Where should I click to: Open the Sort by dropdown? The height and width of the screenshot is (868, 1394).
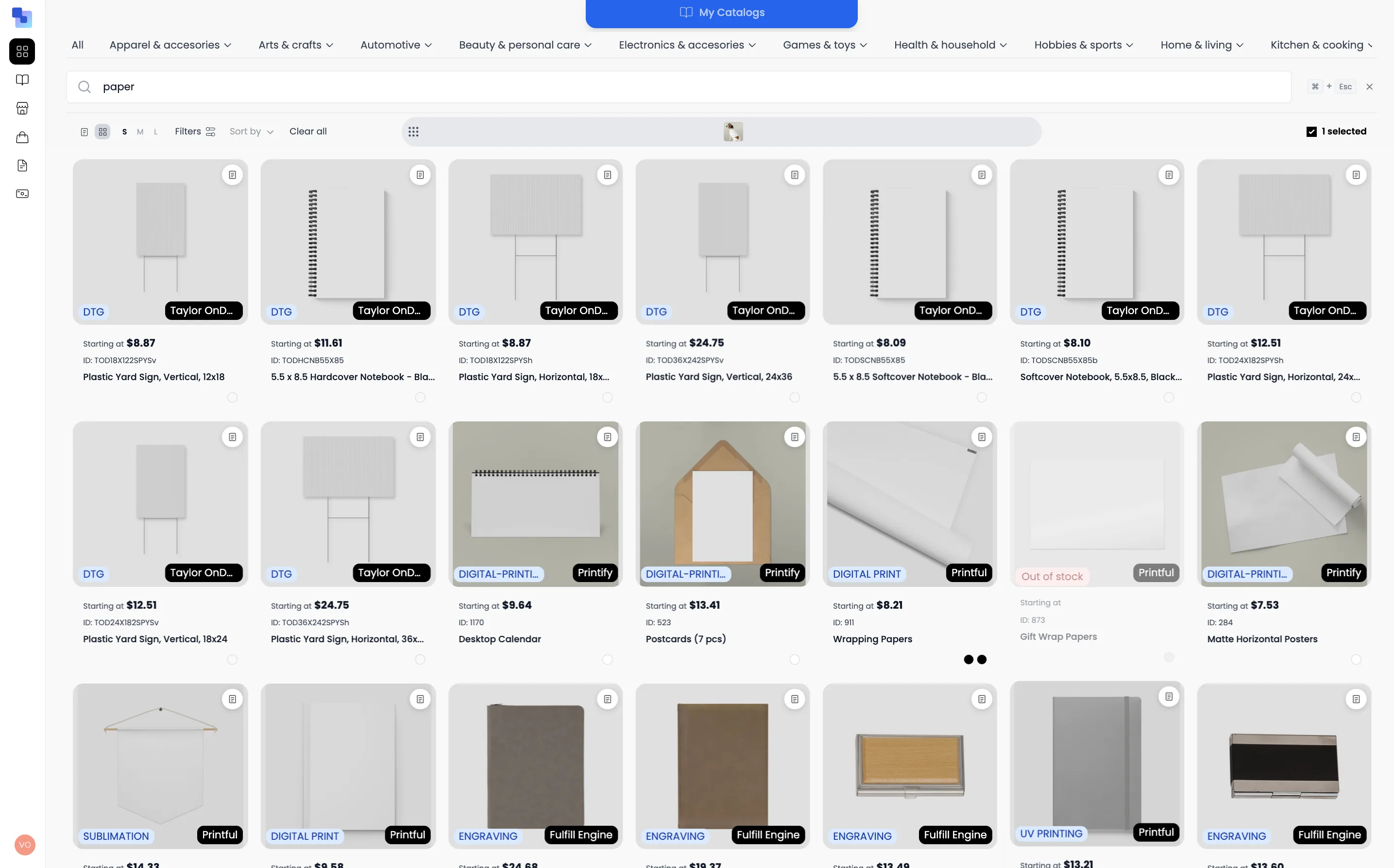click(252, 132)
